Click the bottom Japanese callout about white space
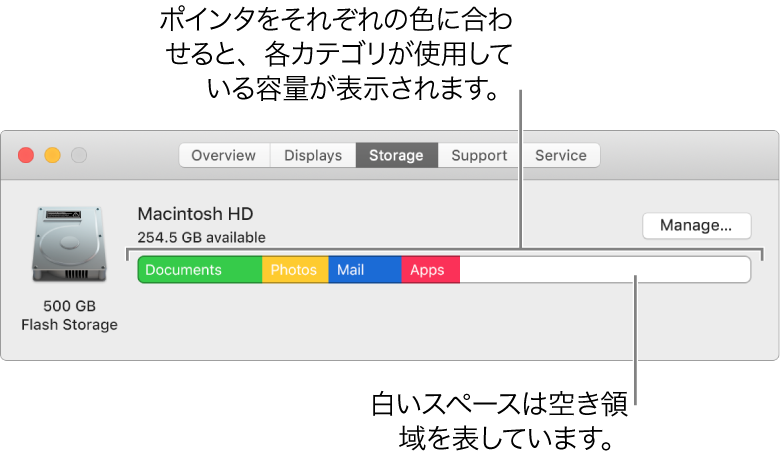782x460 pixels. [499, 421]
